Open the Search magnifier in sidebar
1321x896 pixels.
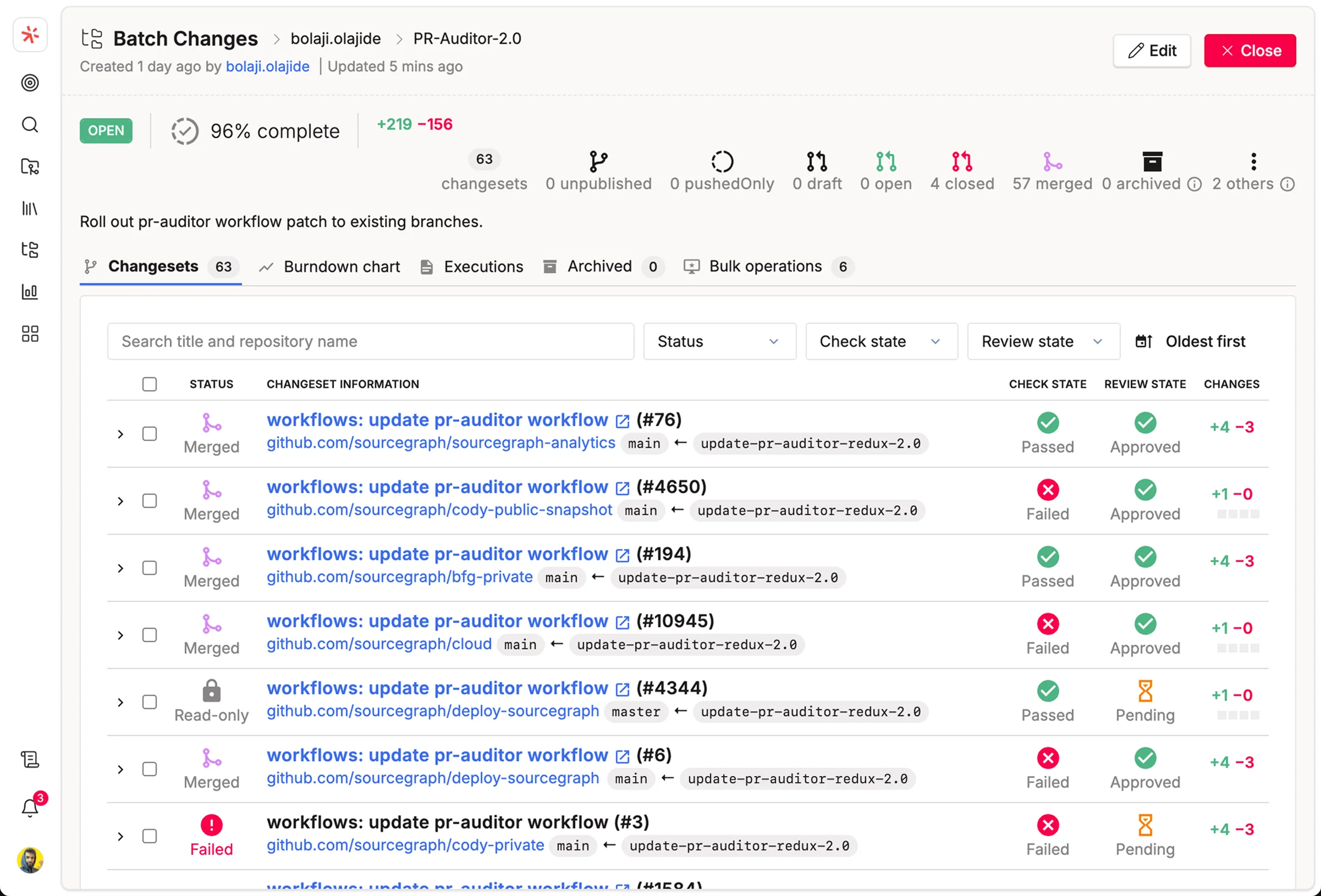click(30, 125)
